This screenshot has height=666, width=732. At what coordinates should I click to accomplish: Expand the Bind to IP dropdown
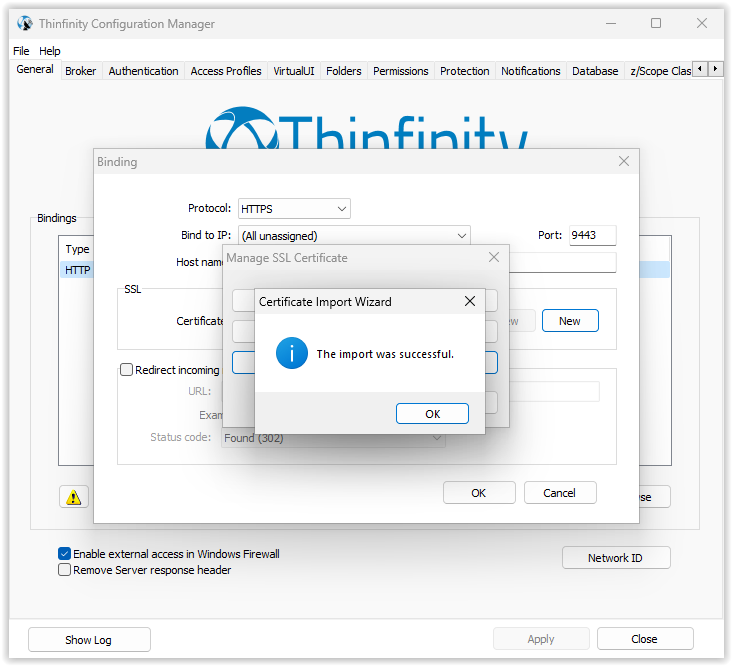[354, 235]
